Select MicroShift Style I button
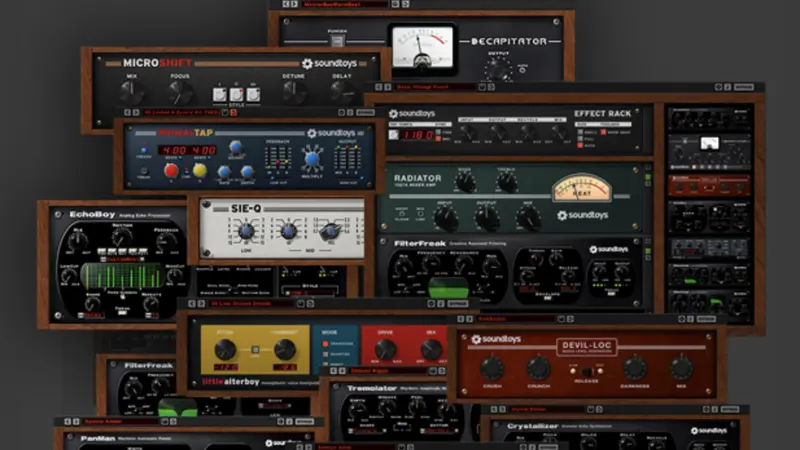This screenshot has width=800, height=450. (x=220, y=94)
